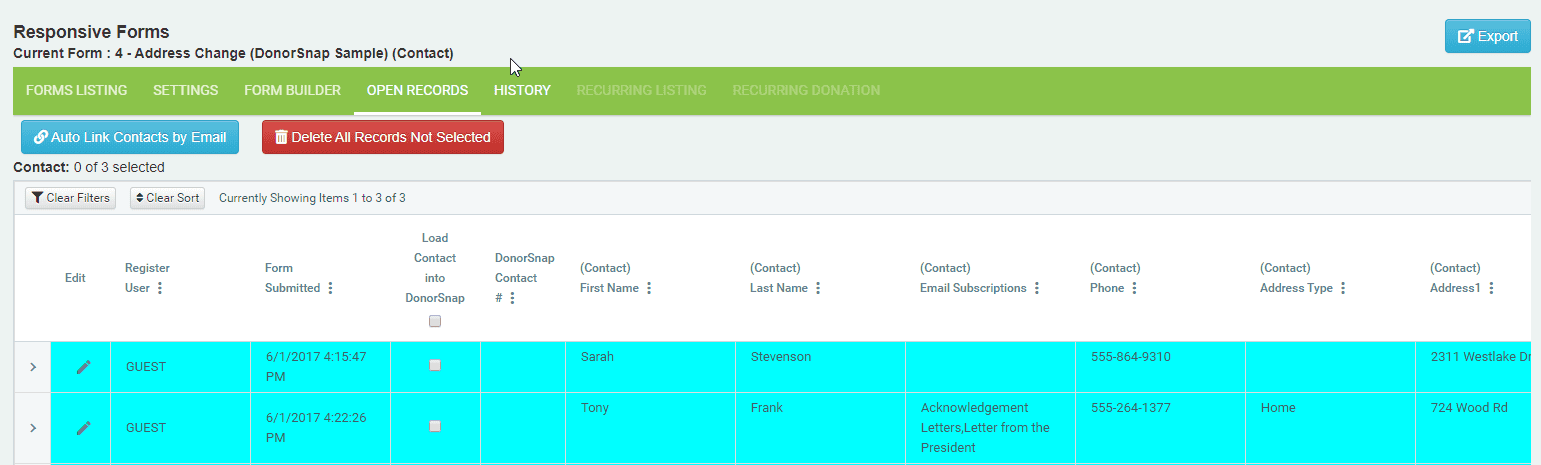Open the Phone column menu dots

(1135, 288)
